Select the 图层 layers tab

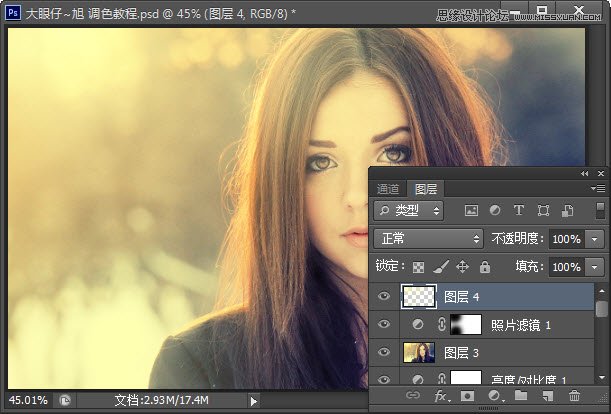[426, 189]
